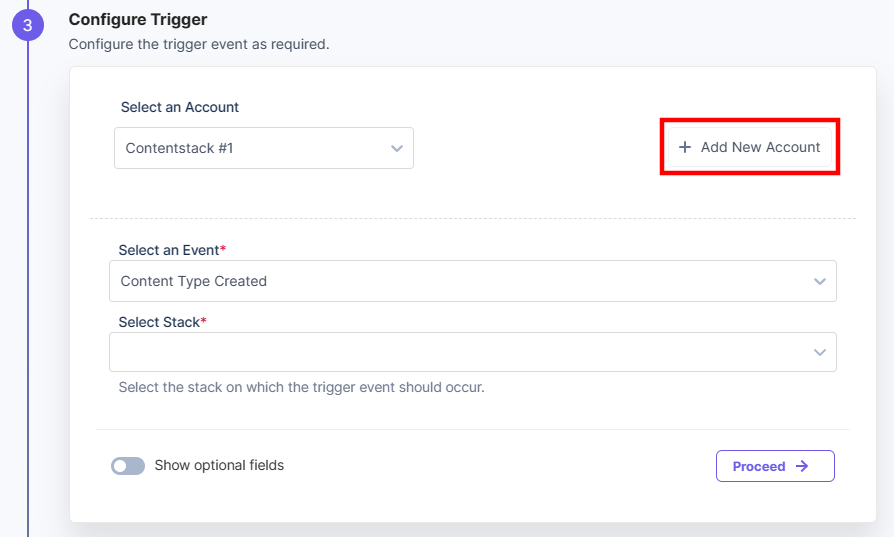Click the Select an Account label
The width and height of the screenshot is (894, 537).
(180, 107)
